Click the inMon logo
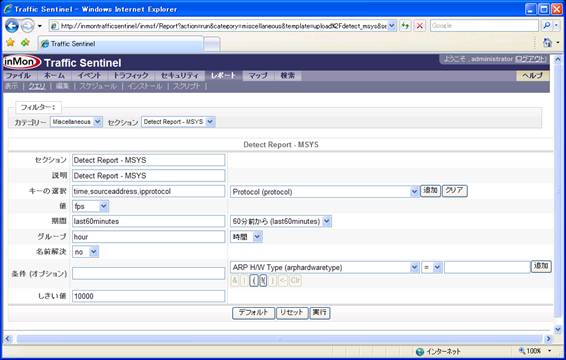The height and width of the screenshot is (360, 566). tap(22, 62)
